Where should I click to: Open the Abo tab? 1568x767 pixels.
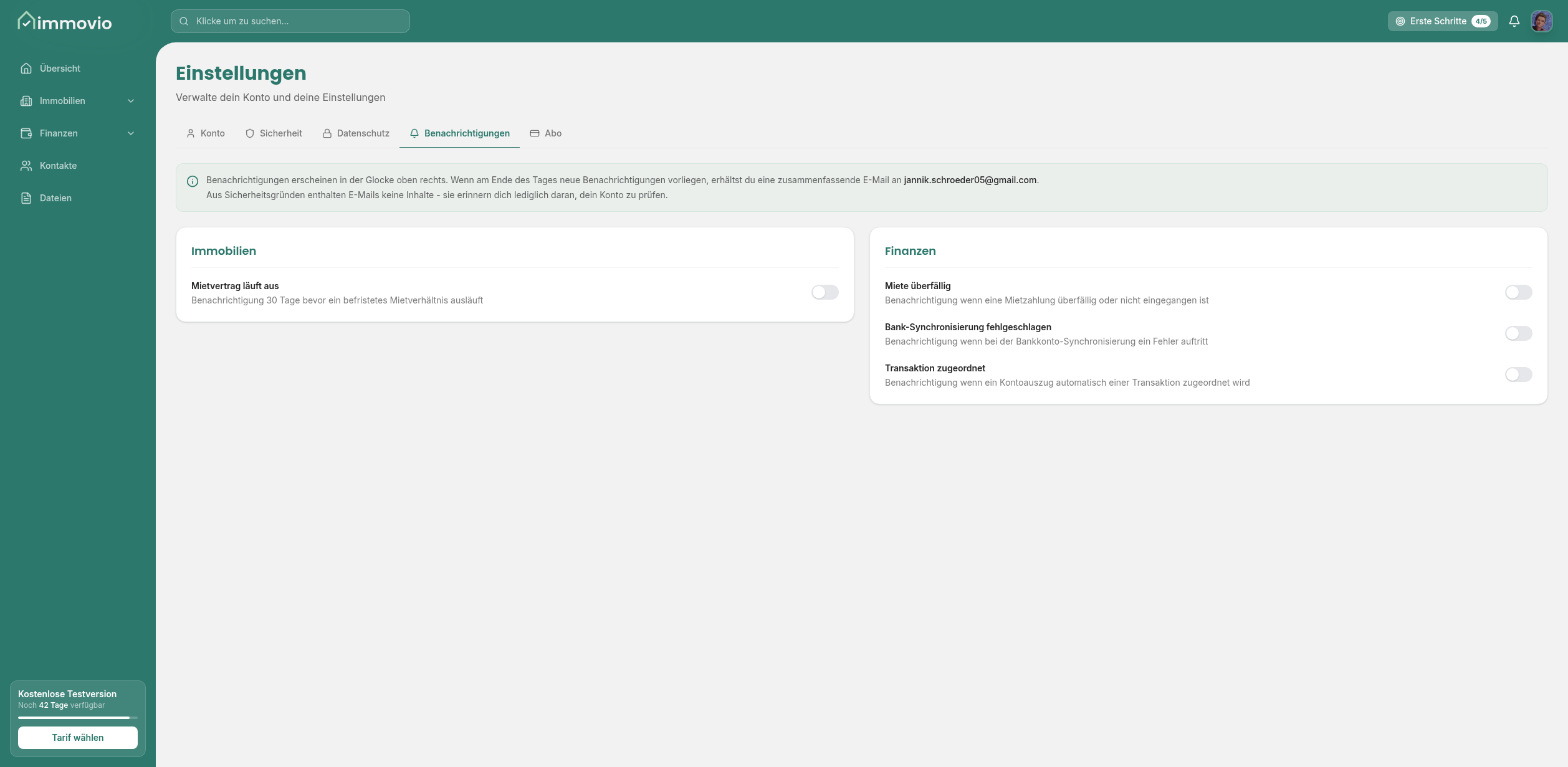tap(546, 133)
